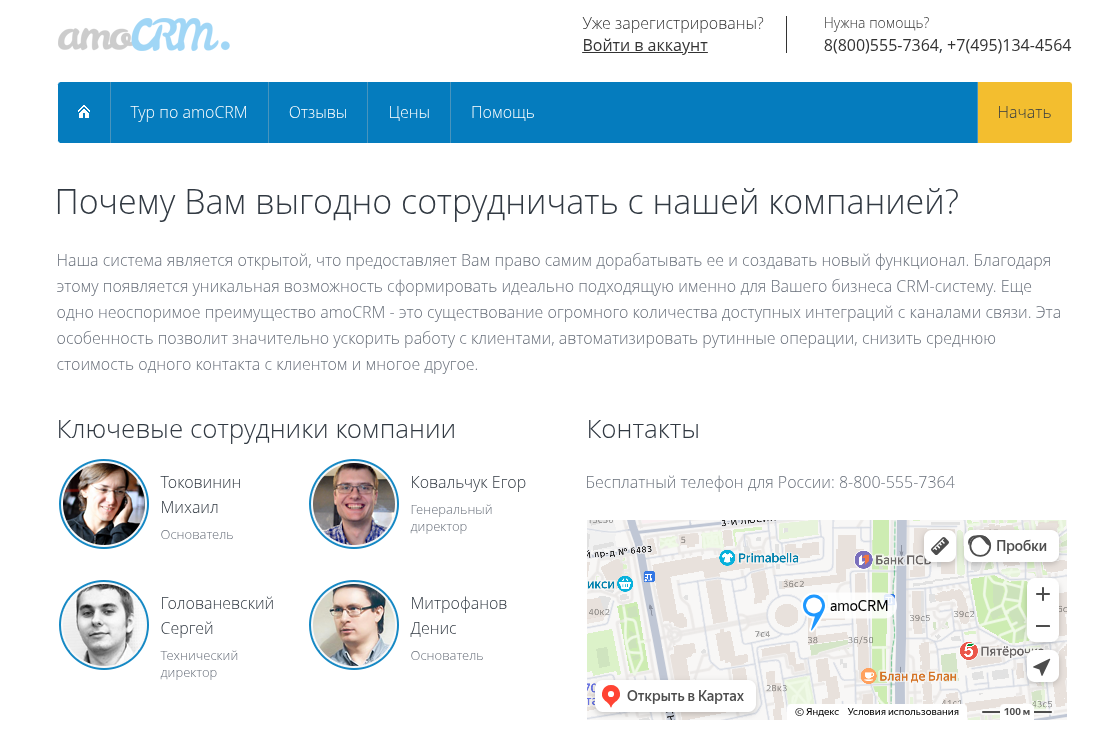Toggle Пробки traffic layer on the map

point(1011,545)
